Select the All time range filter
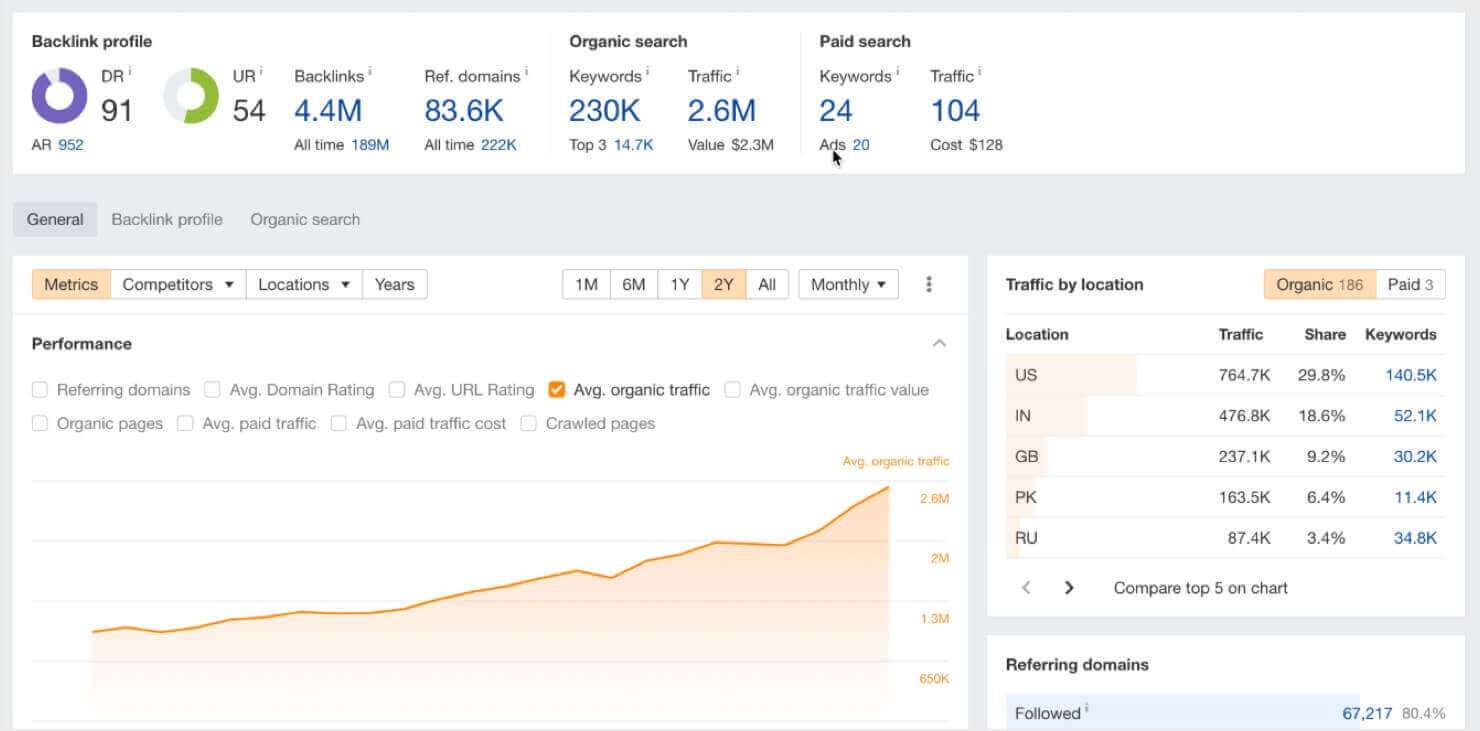This screenshot has height=731, width=1480. 766,284
